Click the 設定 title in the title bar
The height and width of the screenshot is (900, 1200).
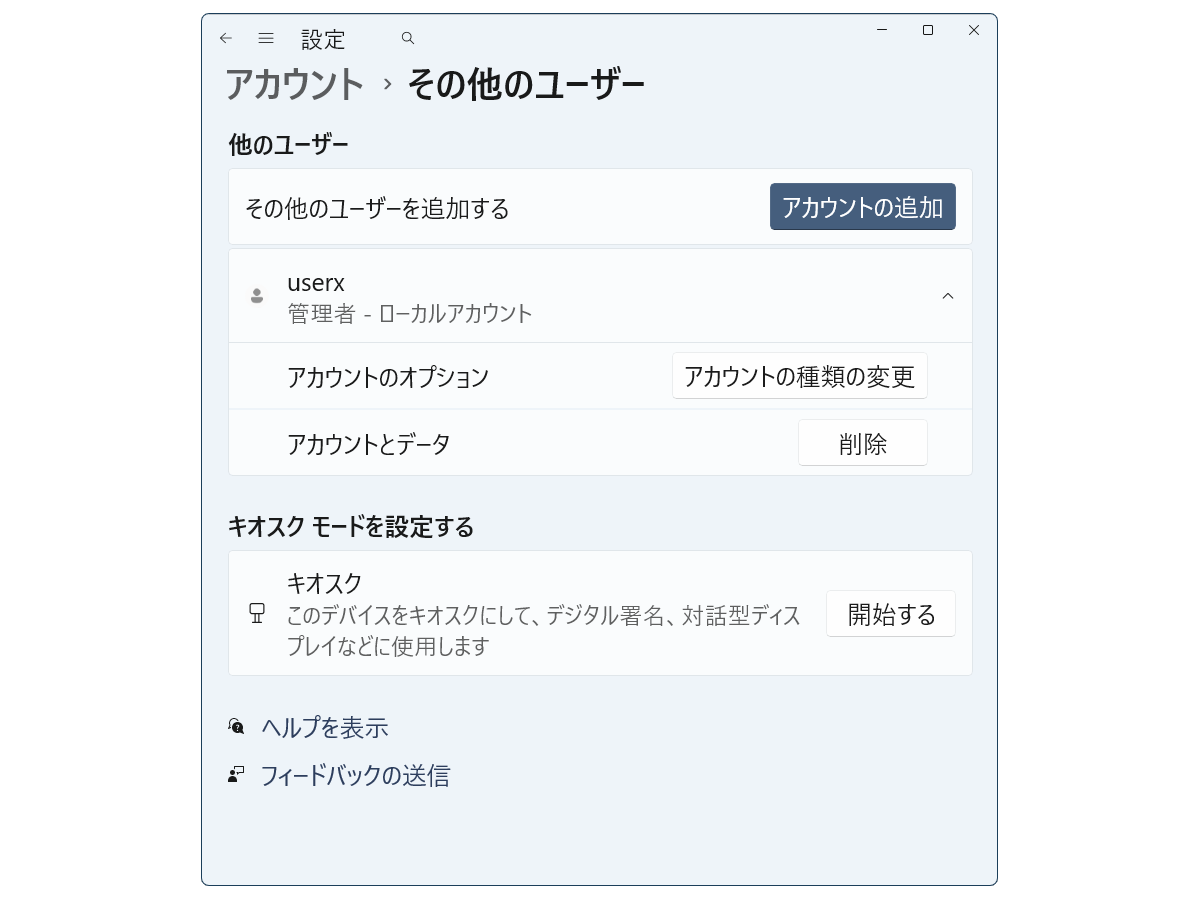click(322, 38)
